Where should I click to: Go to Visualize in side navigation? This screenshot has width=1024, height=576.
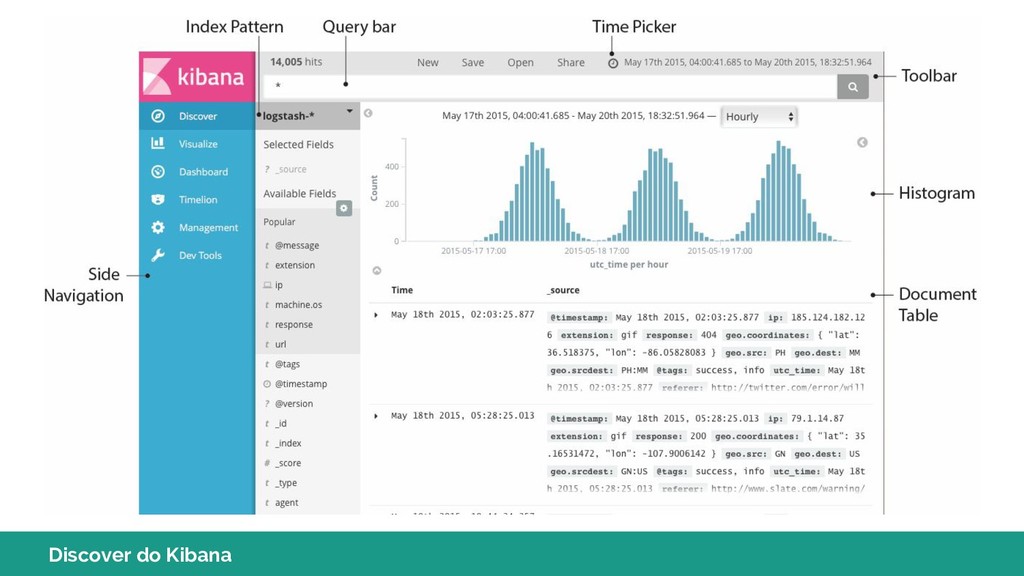pos(197,144)
